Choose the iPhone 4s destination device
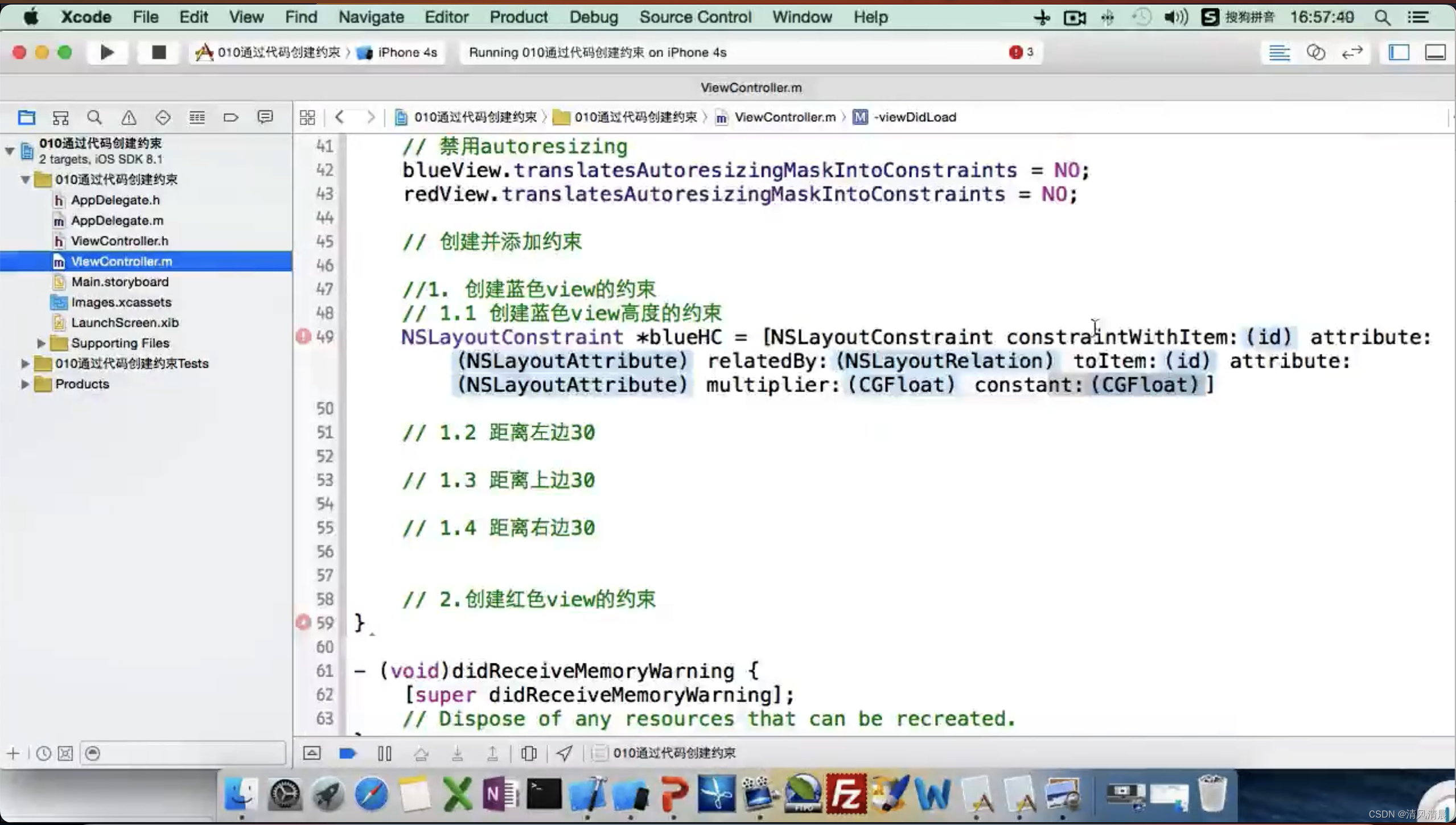 pos(397,52)
